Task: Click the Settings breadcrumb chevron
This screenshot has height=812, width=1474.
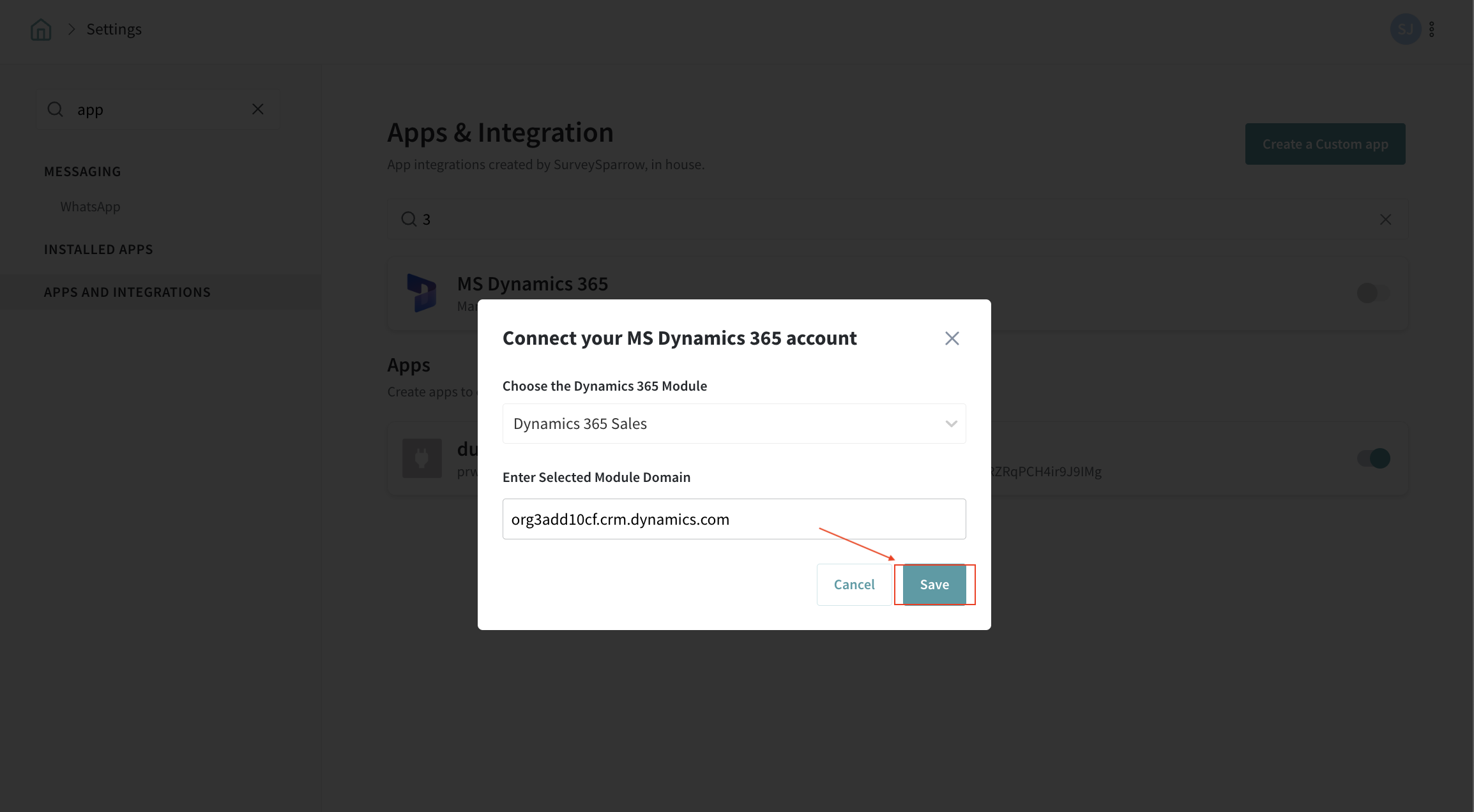Action: pos(72,29)
